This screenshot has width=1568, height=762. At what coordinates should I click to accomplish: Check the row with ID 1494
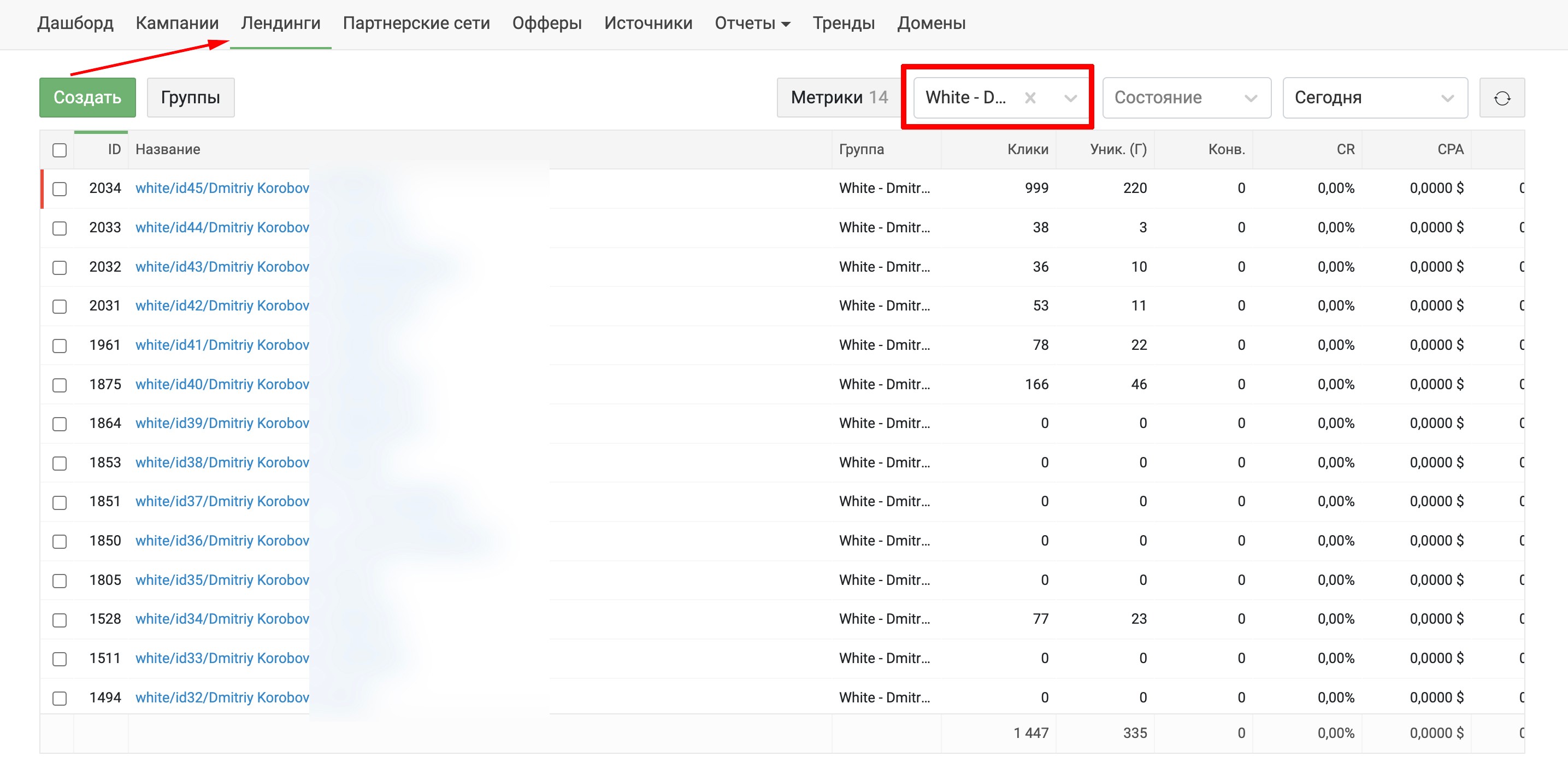[x=60, y=698]
